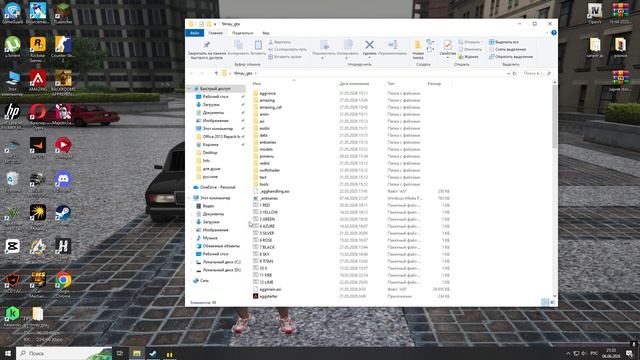Viewport: 640px width, 360px height.
Task: Select the AMAZING desktop shortcut
Action: (x=38, y=80)
